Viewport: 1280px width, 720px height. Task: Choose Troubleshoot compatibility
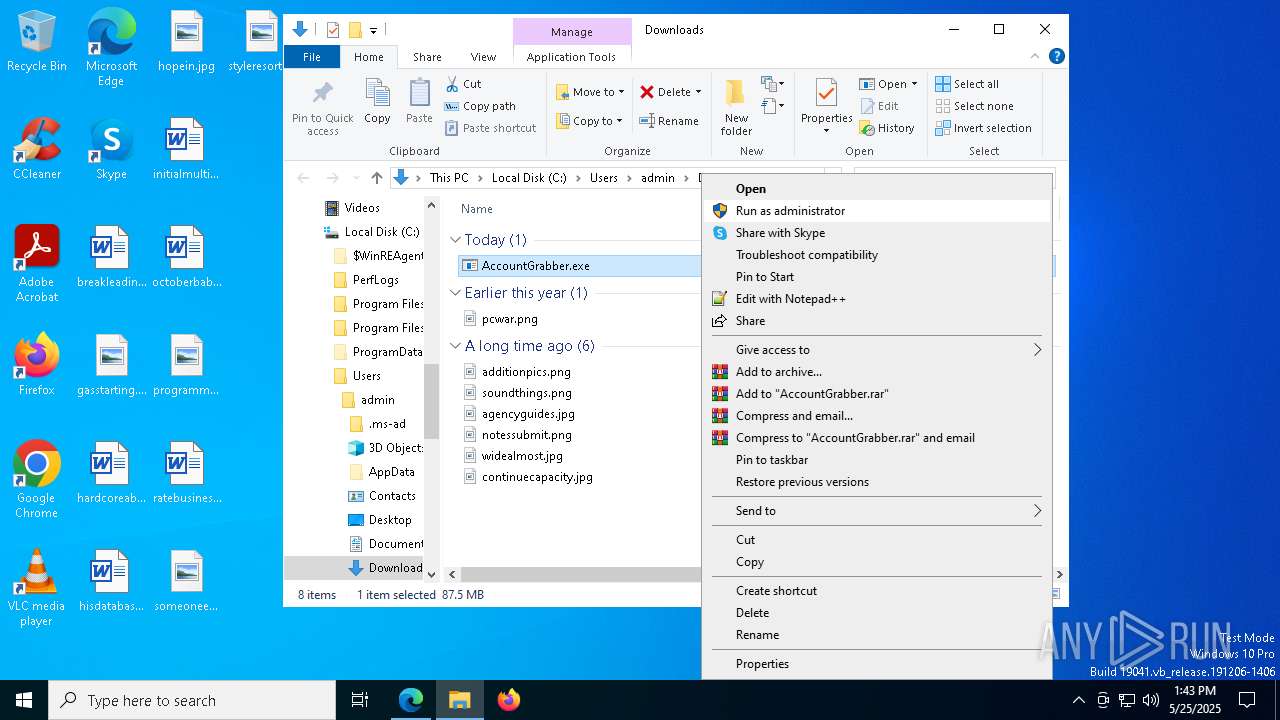876,255
